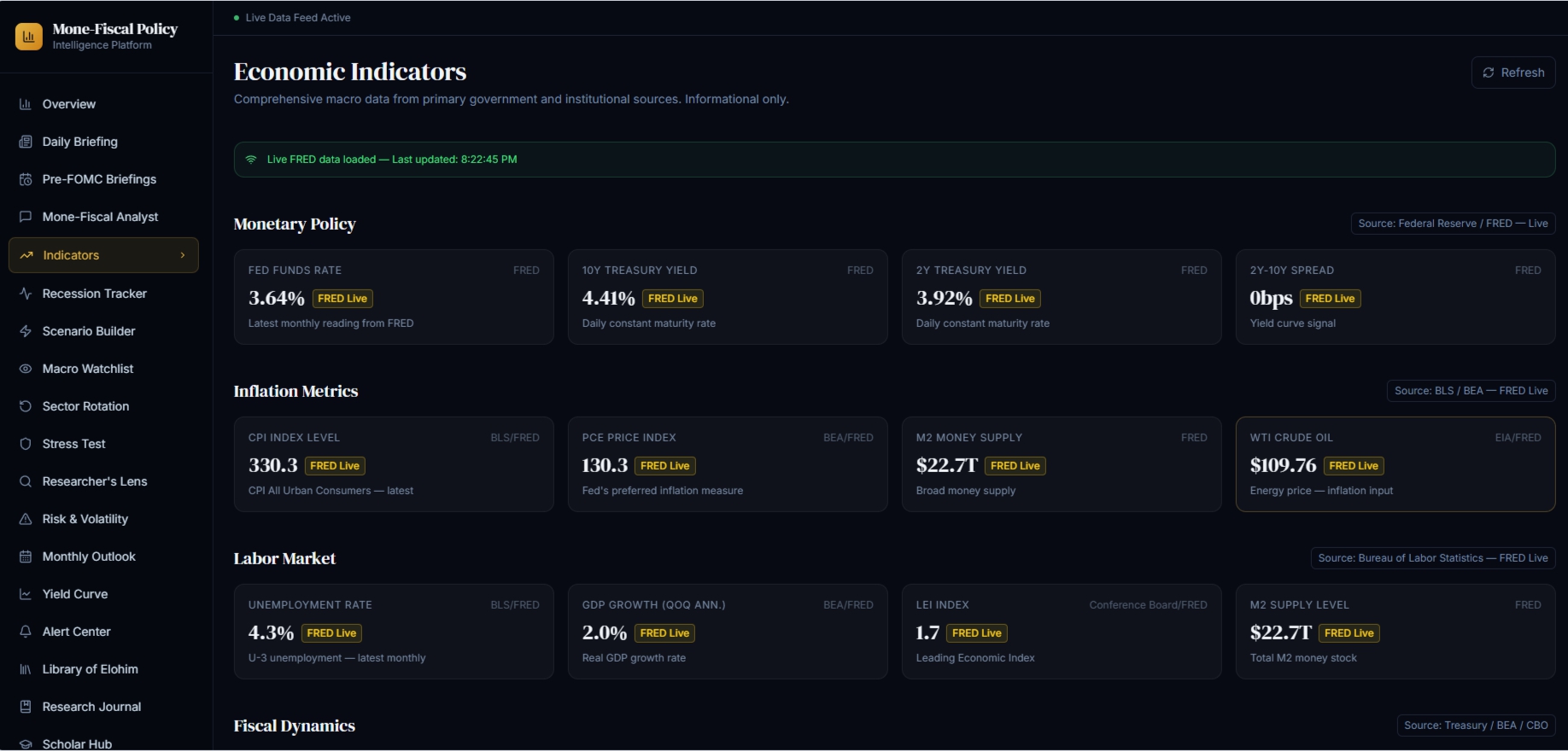This screenshot has height=752, width=1568.
Task: Click the Scenario Builder lightning icon
Action: (26, 331)
